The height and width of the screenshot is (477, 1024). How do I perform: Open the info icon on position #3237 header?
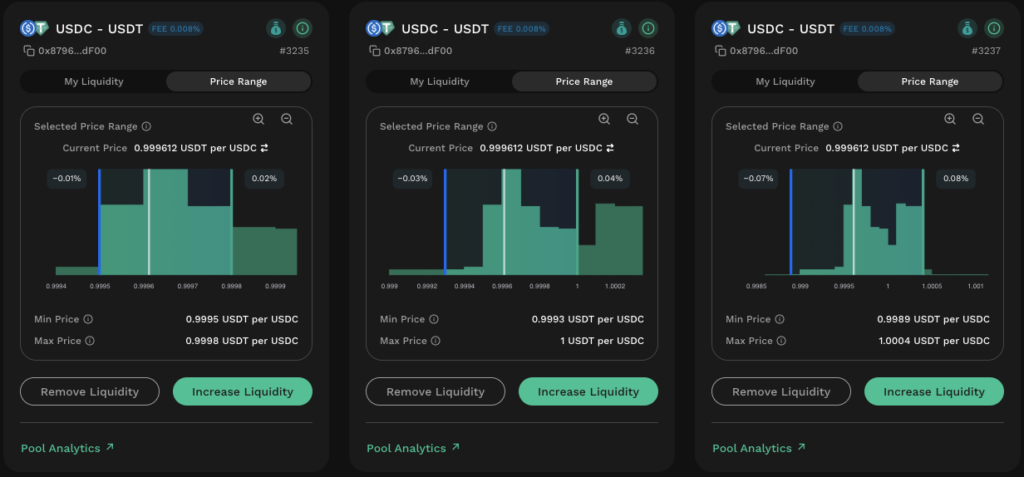pos(993,28)
